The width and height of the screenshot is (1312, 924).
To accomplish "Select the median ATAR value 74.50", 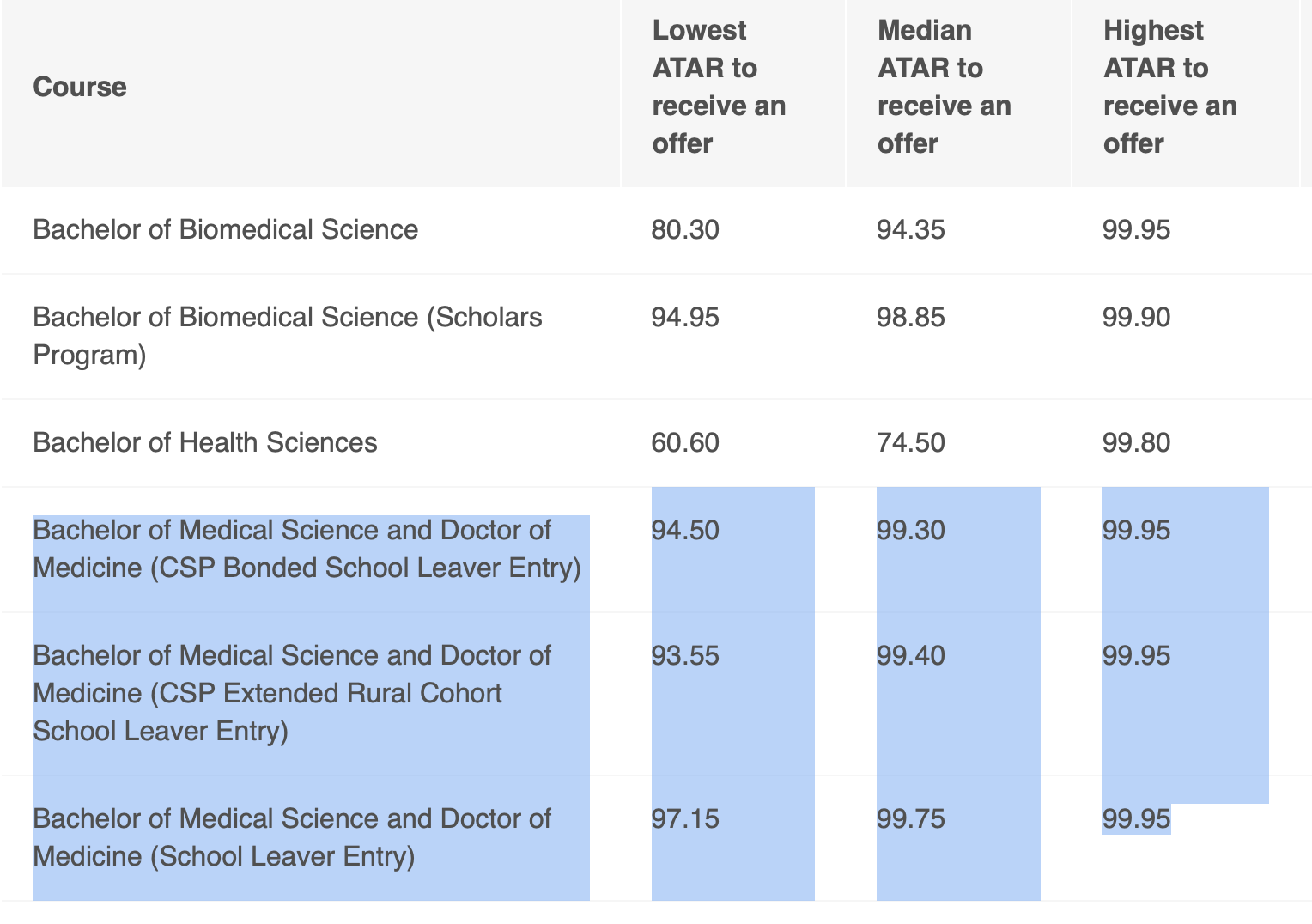I will point(910,442).
